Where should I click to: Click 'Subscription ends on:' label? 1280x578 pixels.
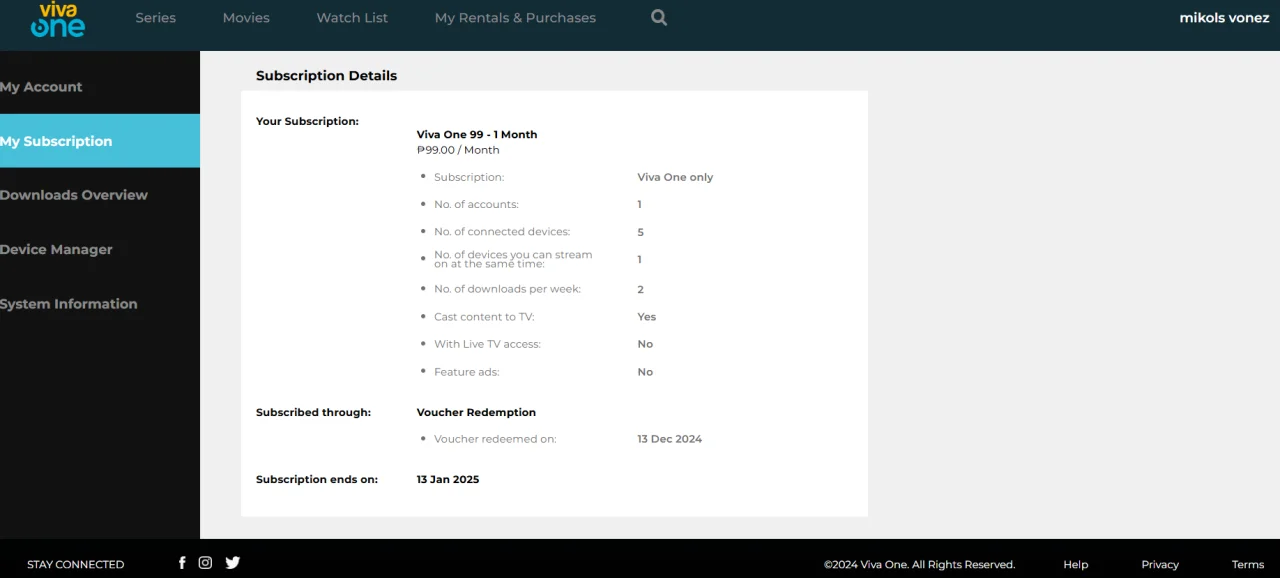point(317,480)
